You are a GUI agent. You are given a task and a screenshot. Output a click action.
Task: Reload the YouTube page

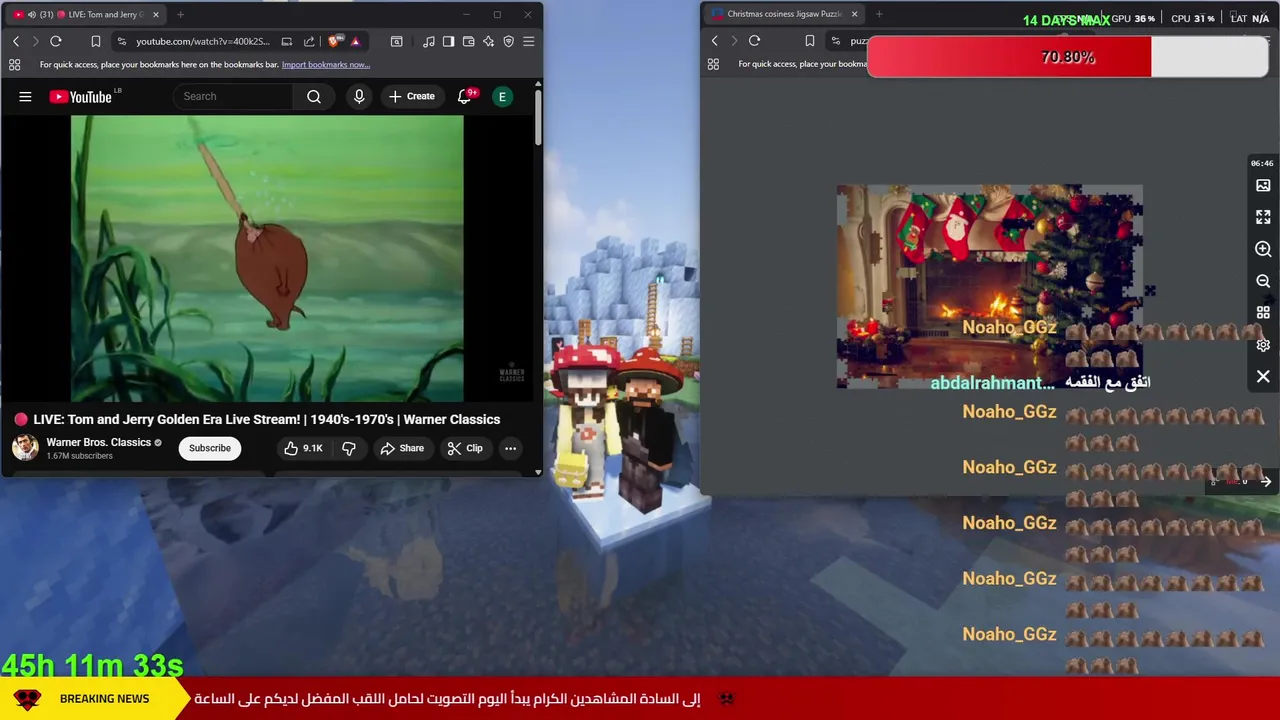coord(56,41)
